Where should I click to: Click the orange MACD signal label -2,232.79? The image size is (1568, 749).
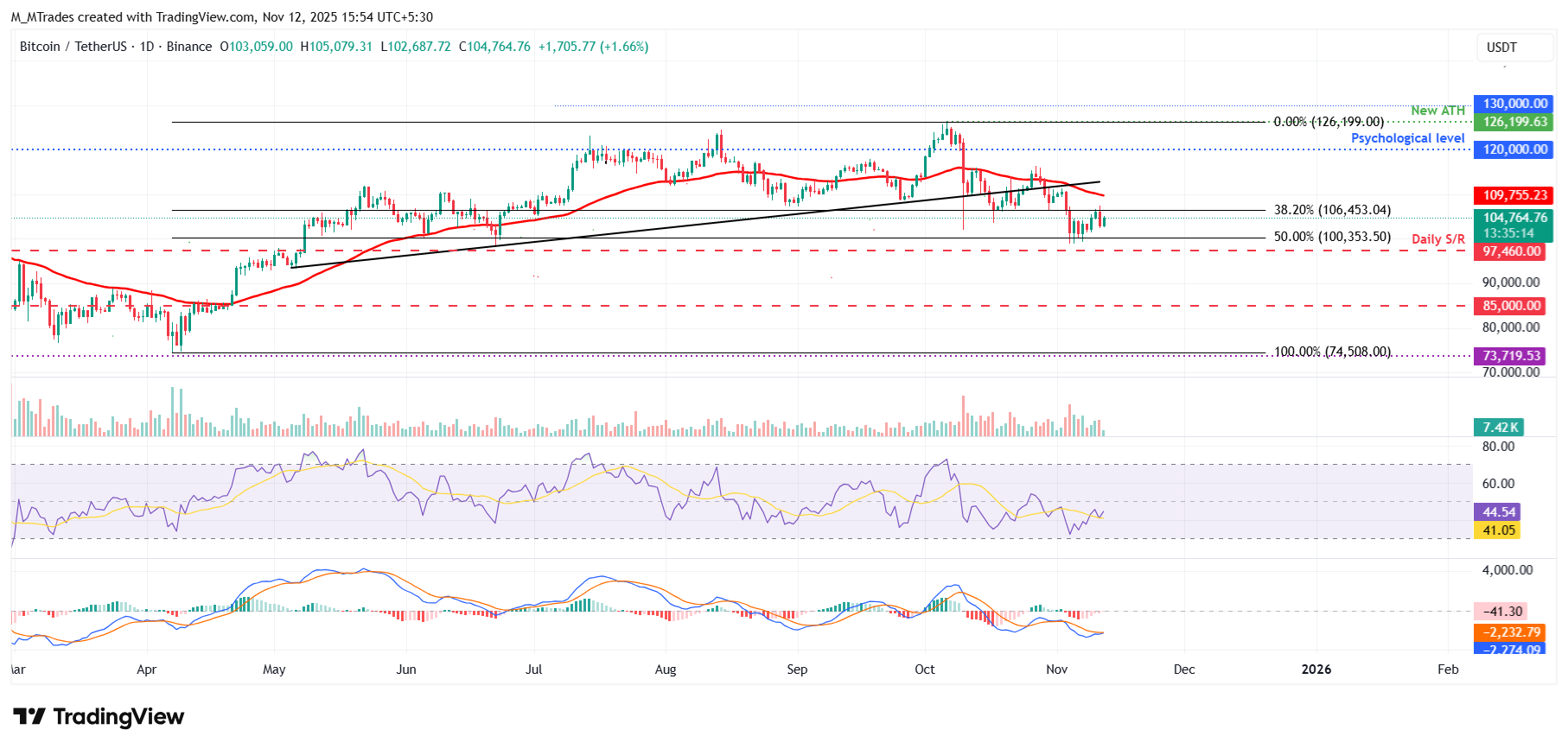(1511, 632)
